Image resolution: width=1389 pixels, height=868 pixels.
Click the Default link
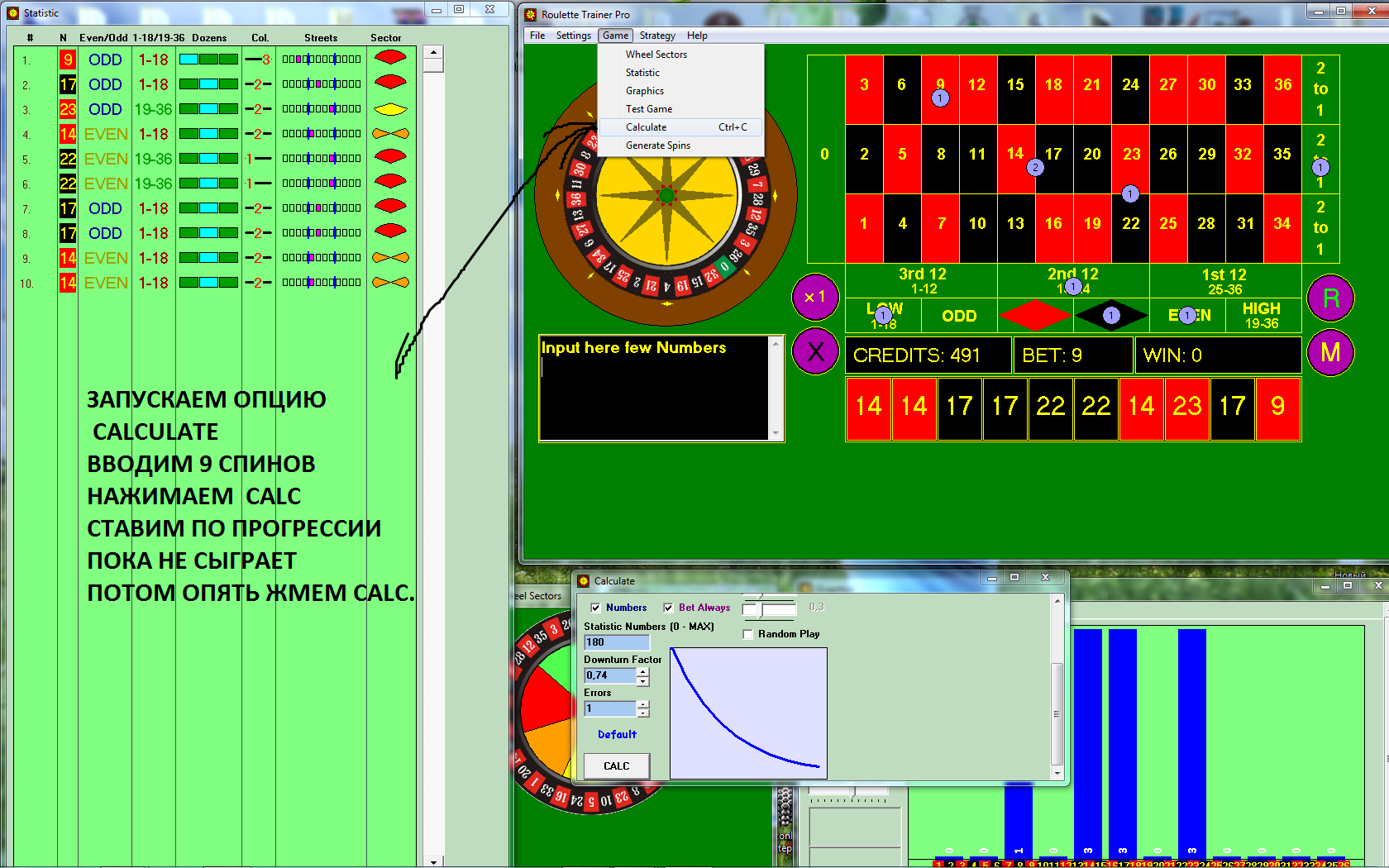click(617, 734)
